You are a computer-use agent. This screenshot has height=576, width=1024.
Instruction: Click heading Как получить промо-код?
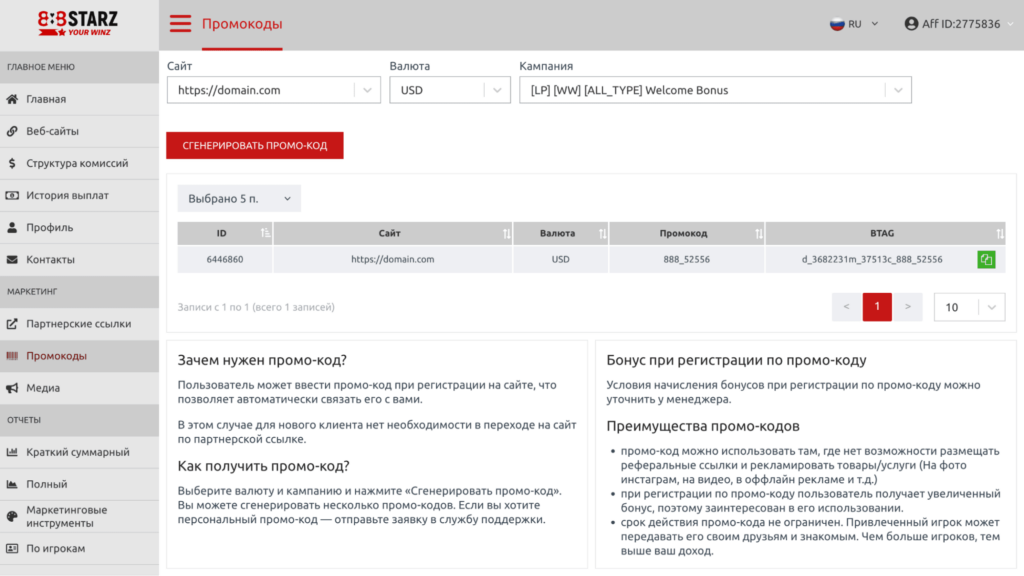point(263,466)
